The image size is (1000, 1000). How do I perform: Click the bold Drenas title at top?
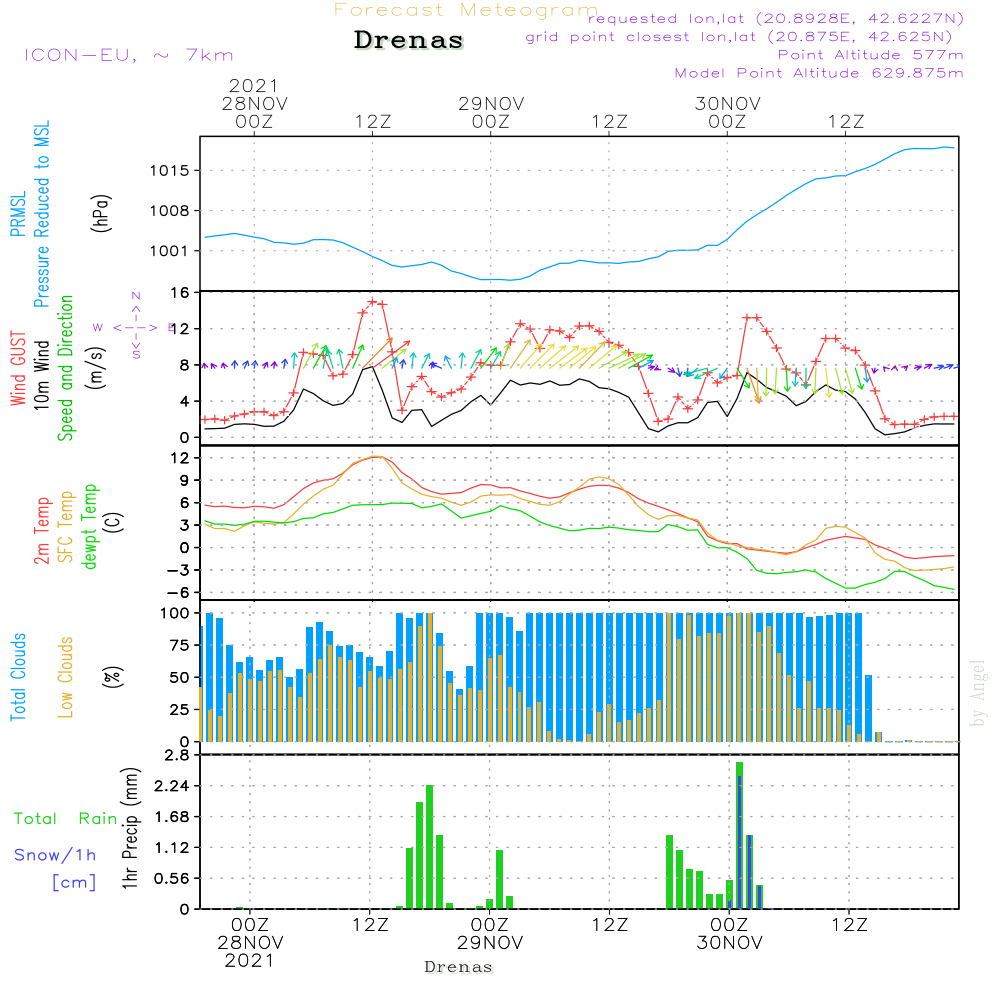point(409,41)
